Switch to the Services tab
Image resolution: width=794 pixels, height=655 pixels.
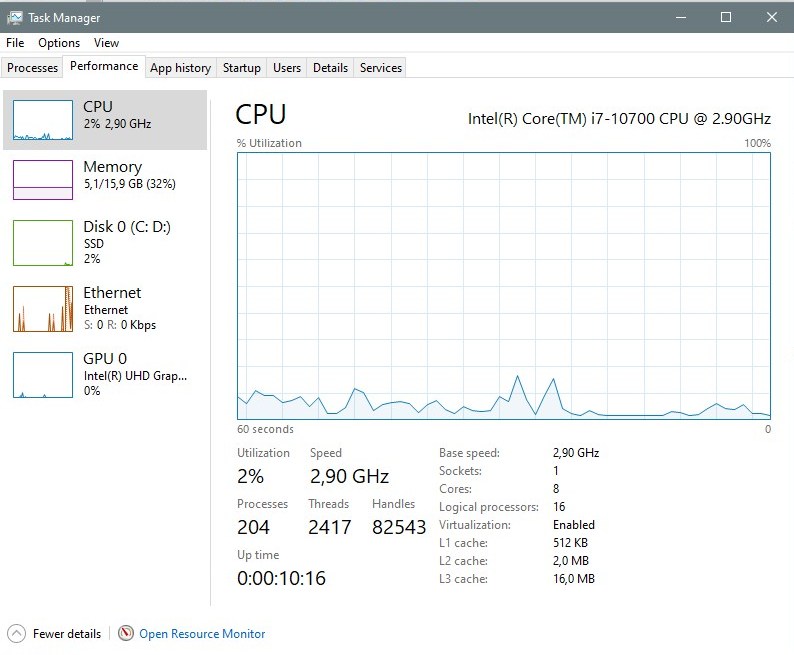(x=381, y=68)
